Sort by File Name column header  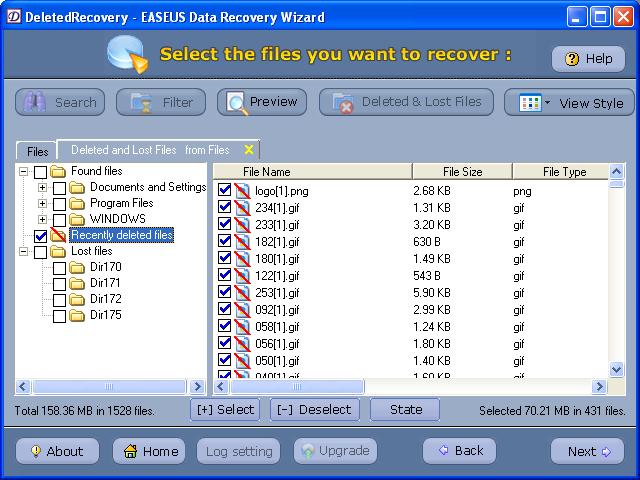click(x=313, y=171)
